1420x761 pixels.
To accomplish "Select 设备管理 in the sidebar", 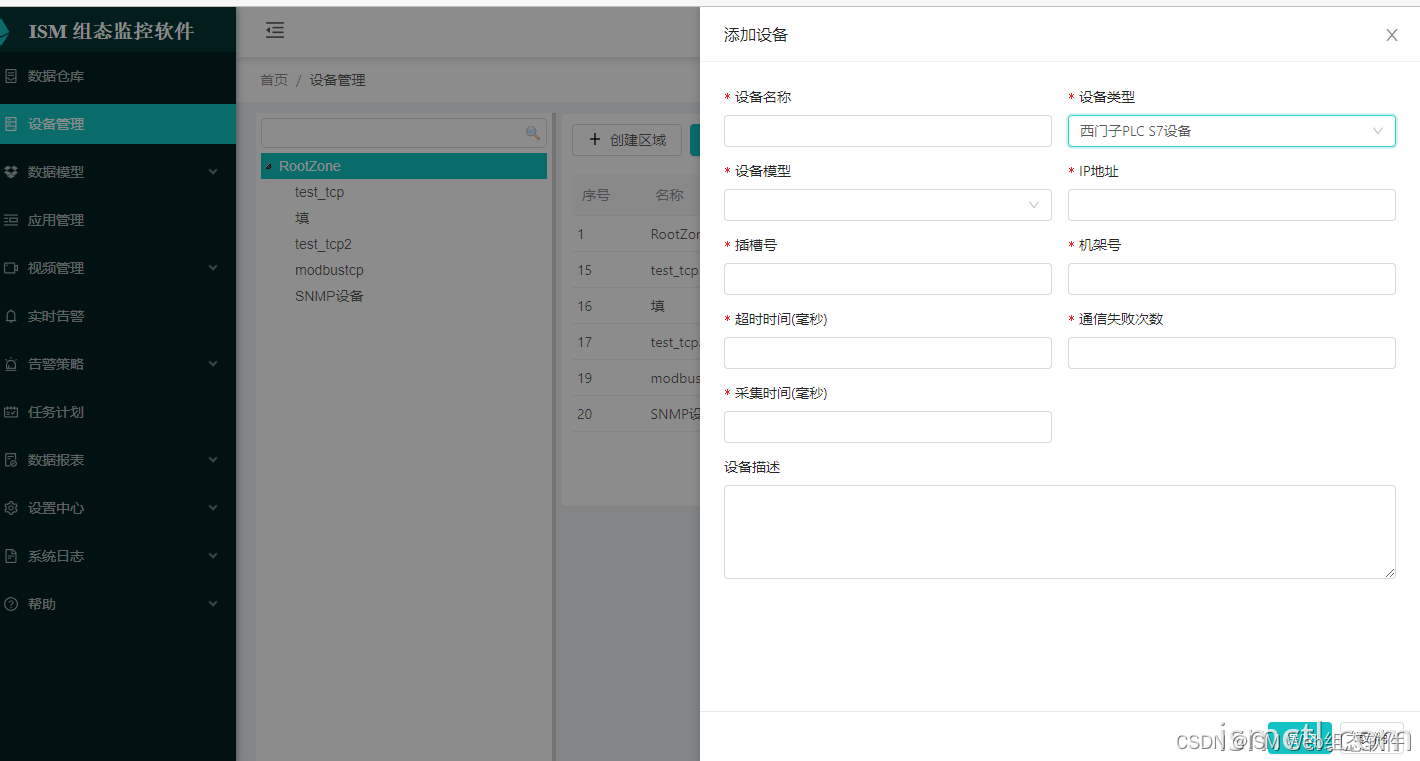I will [x=118, y=124].
